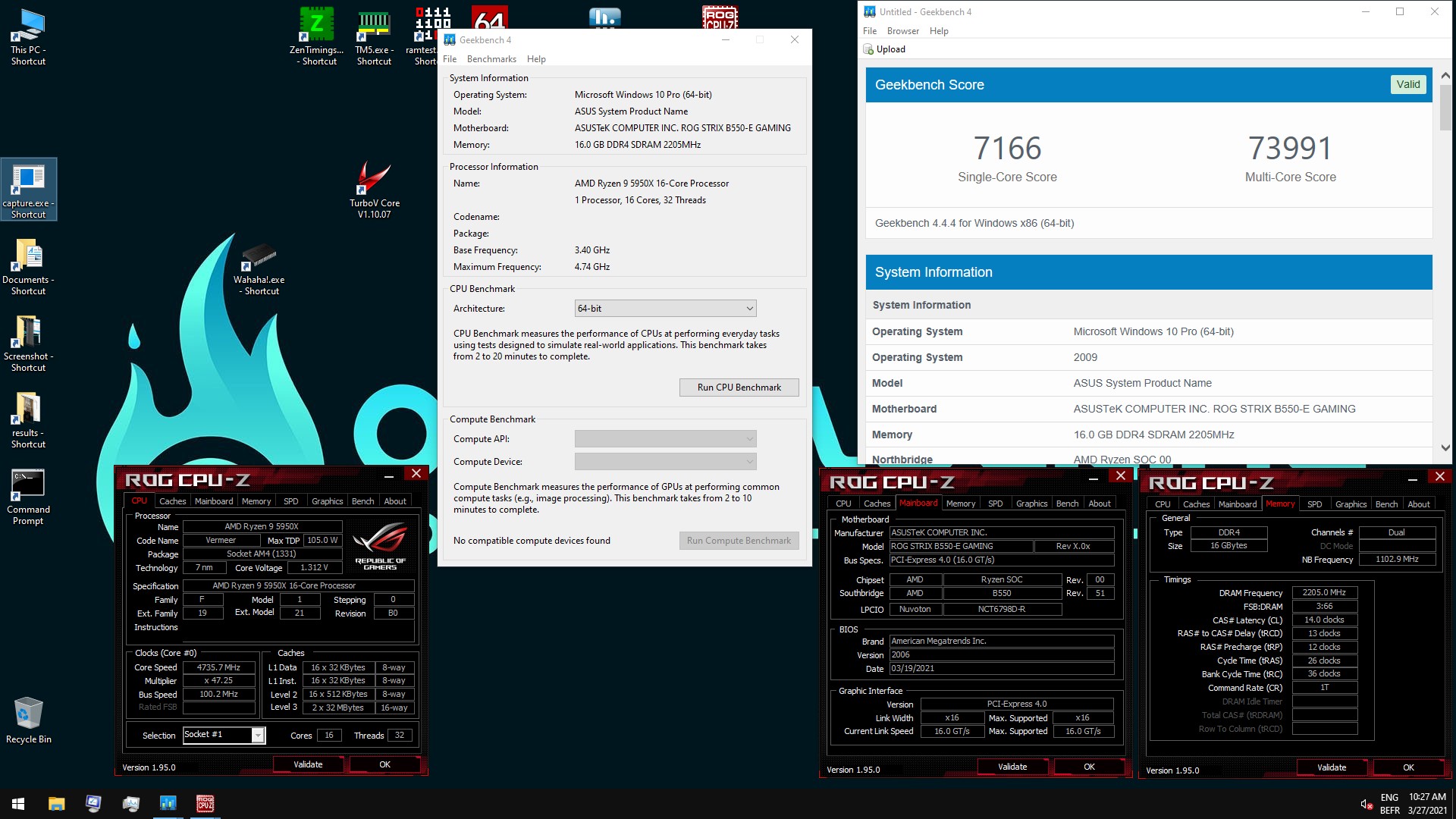Screen dimensions: 1456x819
Task: Click Geekbench results scrollbar thumb
Action: 1445,108
